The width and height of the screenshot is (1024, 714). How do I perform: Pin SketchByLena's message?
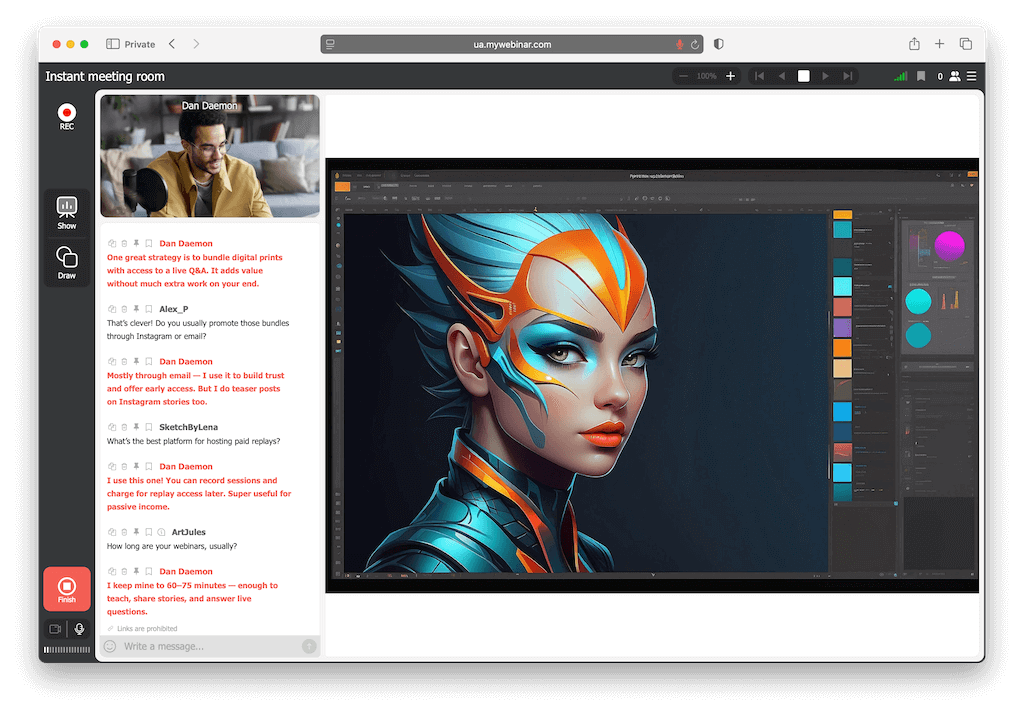136,427
